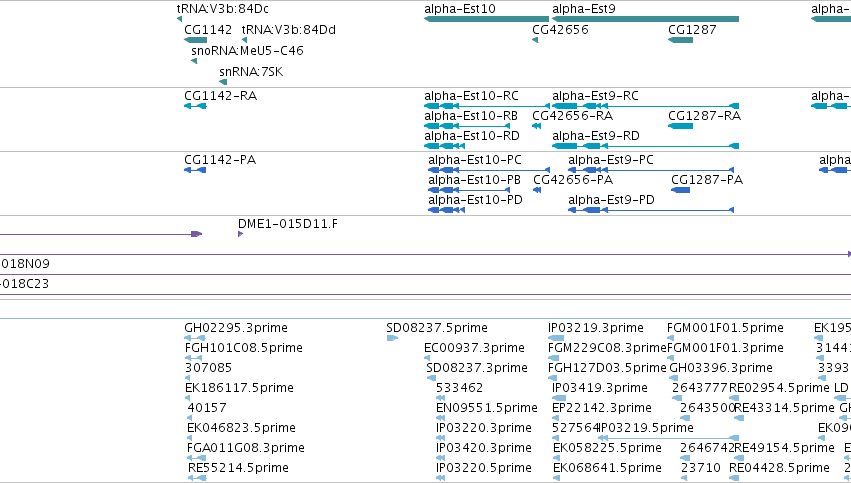Click the CG42656-RA transcript glyph
Image resolution: width=851 pixels, height=483 pixels.
(x=537, y=126)
